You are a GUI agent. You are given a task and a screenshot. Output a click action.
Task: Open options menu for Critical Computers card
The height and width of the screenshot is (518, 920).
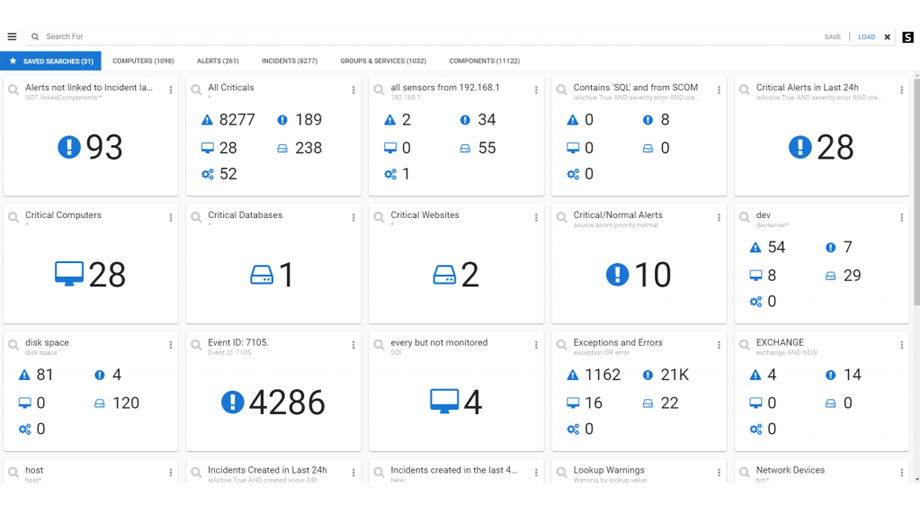pos(171,218)
